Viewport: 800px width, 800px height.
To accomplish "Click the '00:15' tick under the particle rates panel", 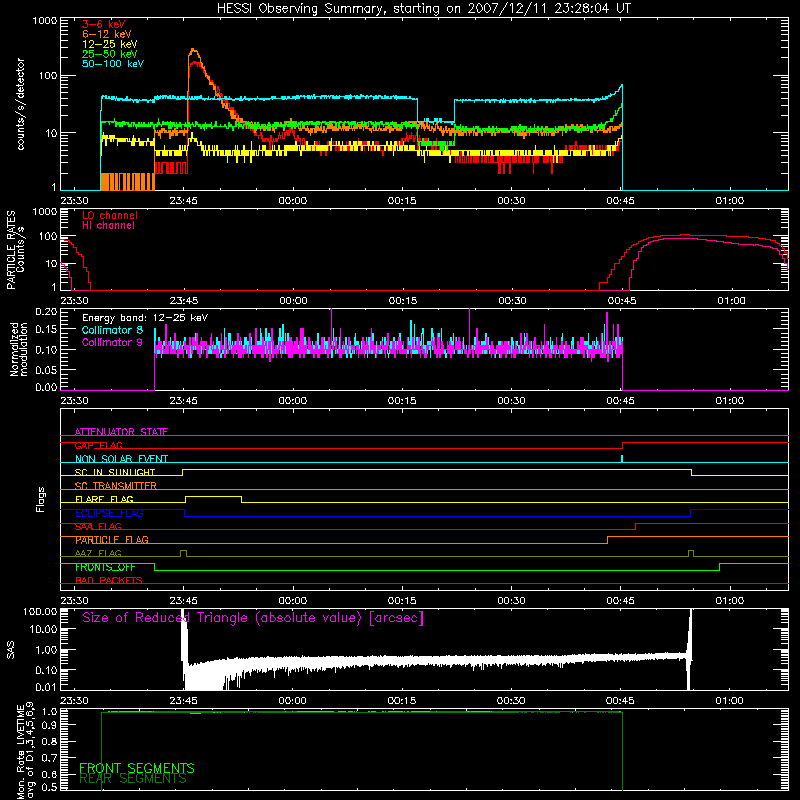I will click(x=403, y=301).
